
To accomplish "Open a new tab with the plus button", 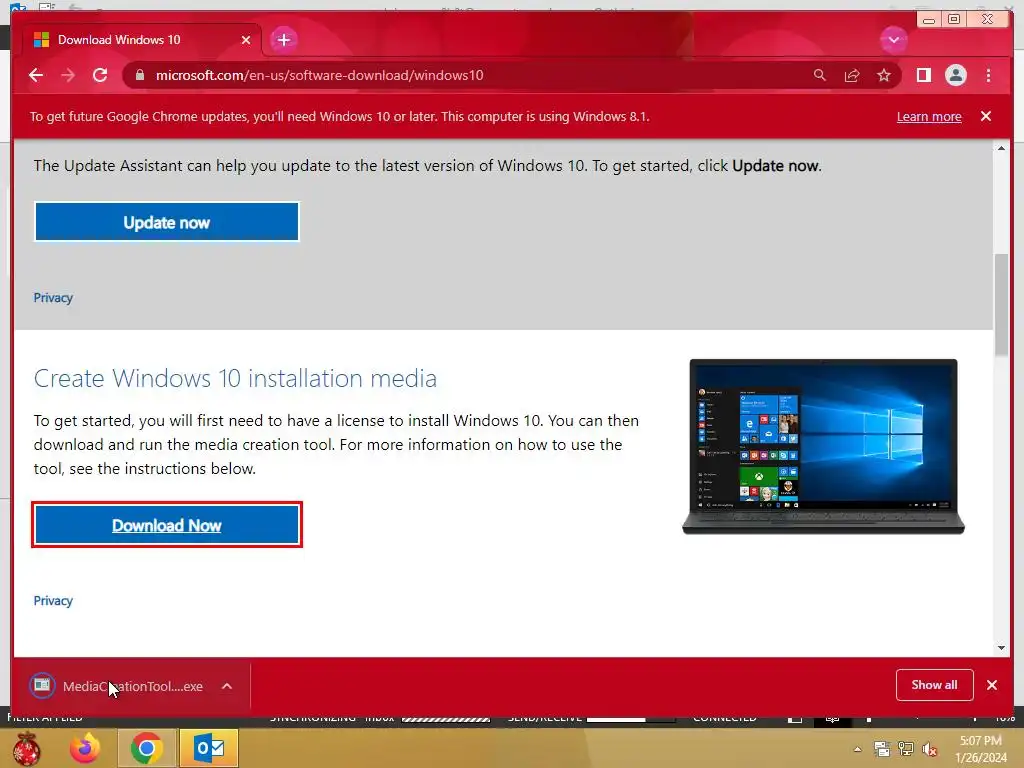I will click(283, 40).
